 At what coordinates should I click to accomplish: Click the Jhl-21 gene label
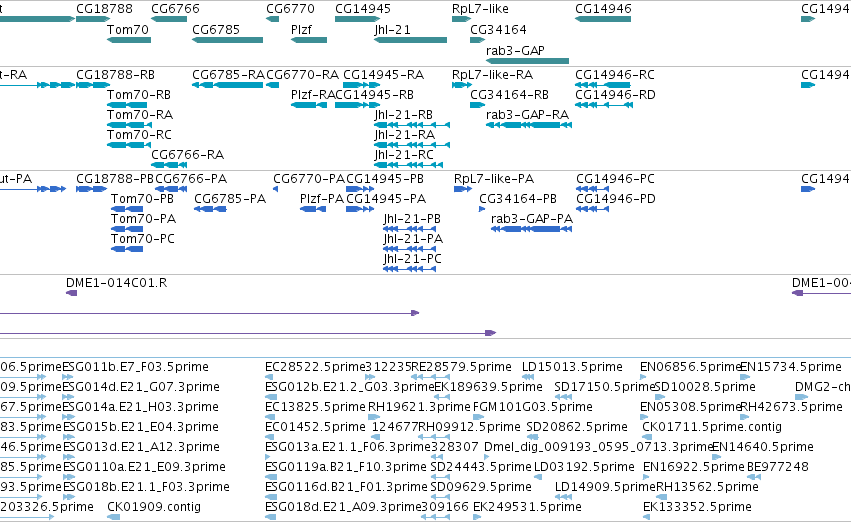[x=392, y=29]
